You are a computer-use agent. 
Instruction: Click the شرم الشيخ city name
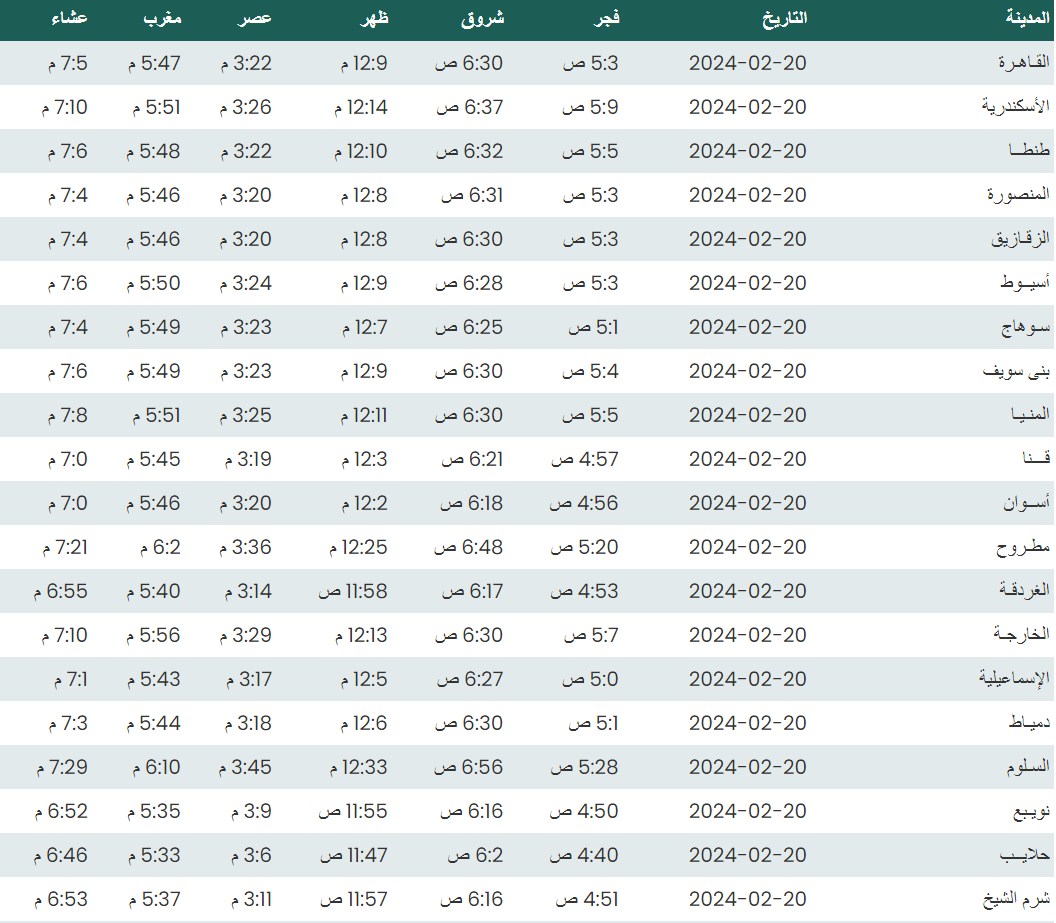point(1019,899)
